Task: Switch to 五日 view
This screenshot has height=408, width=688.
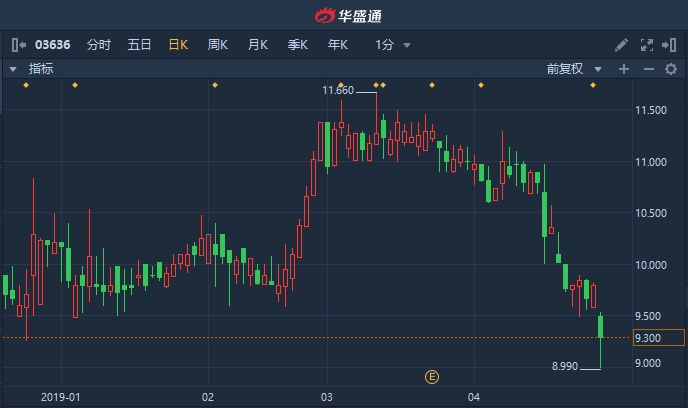Action: [139, 45]
